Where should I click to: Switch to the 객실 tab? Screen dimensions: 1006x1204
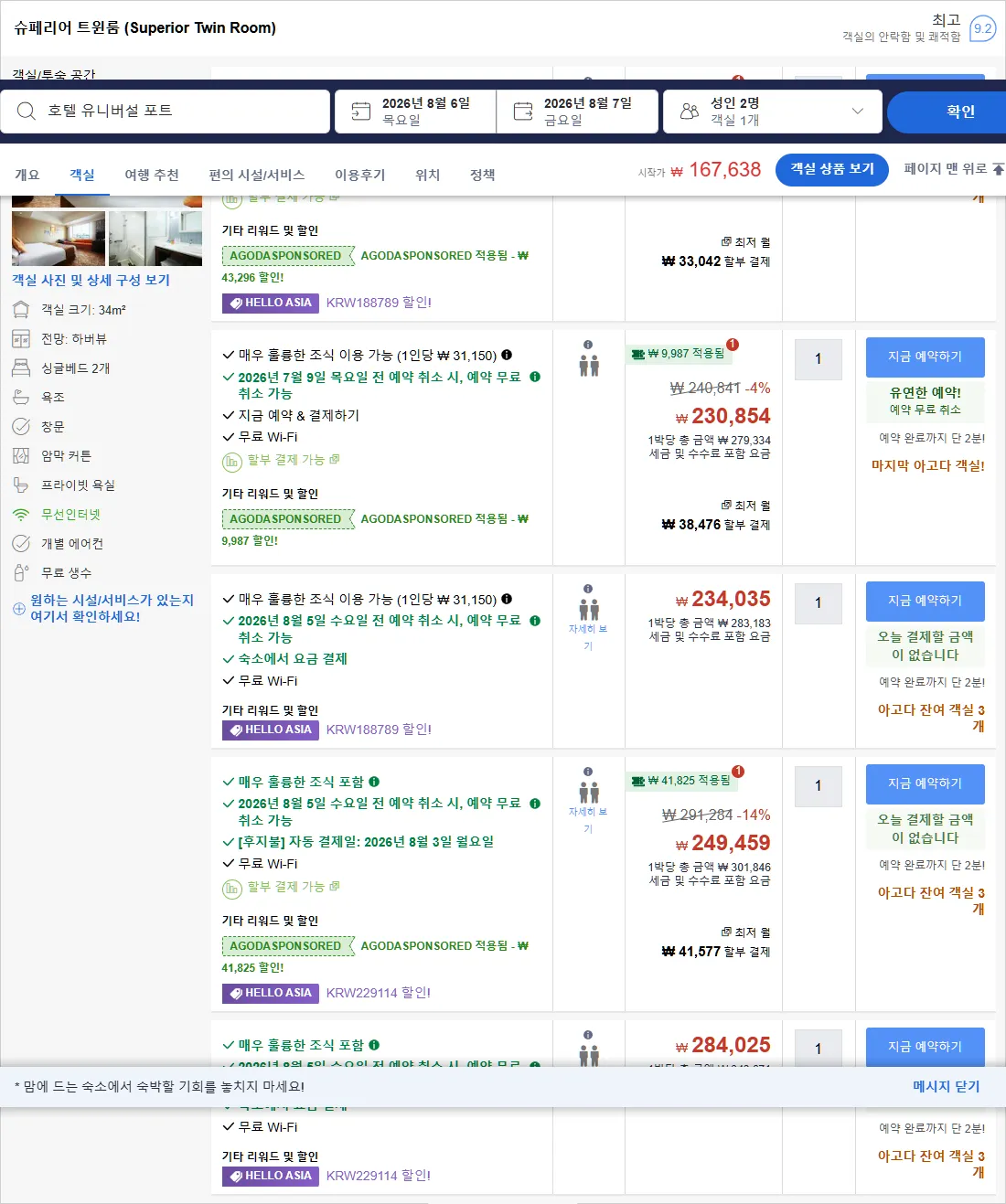click(x=82, y=175)
